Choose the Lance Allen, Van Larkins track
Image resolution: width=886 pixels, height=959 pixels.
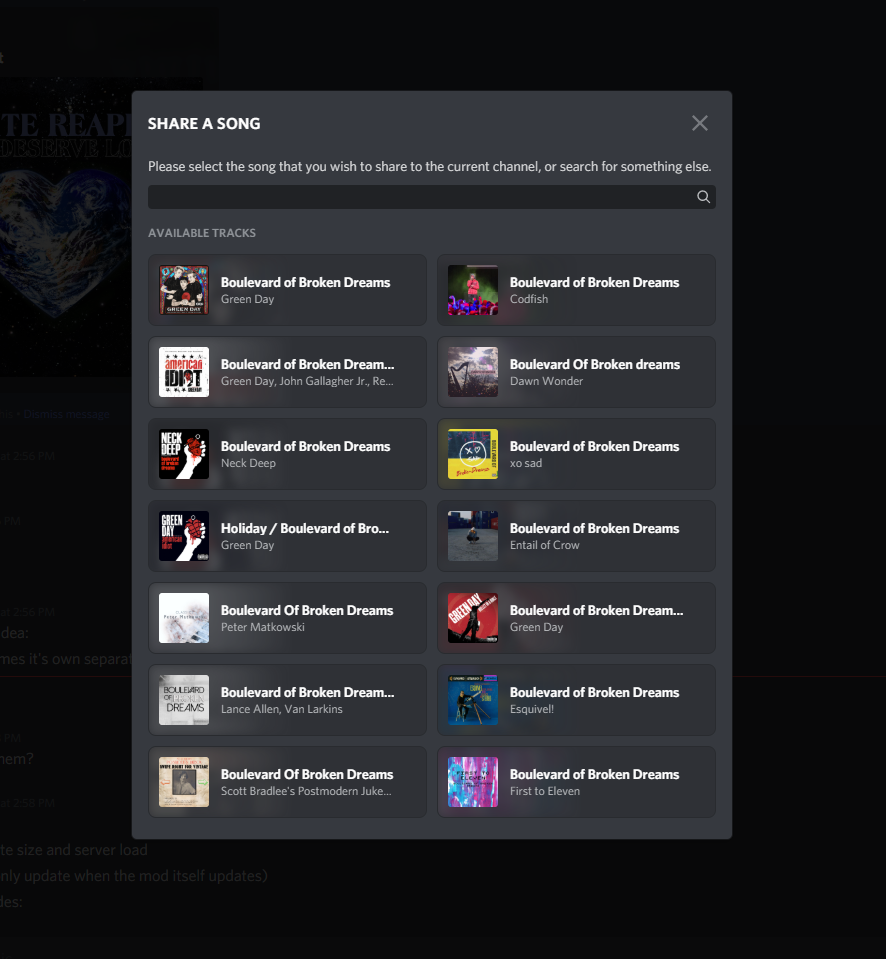click(287, 700)
